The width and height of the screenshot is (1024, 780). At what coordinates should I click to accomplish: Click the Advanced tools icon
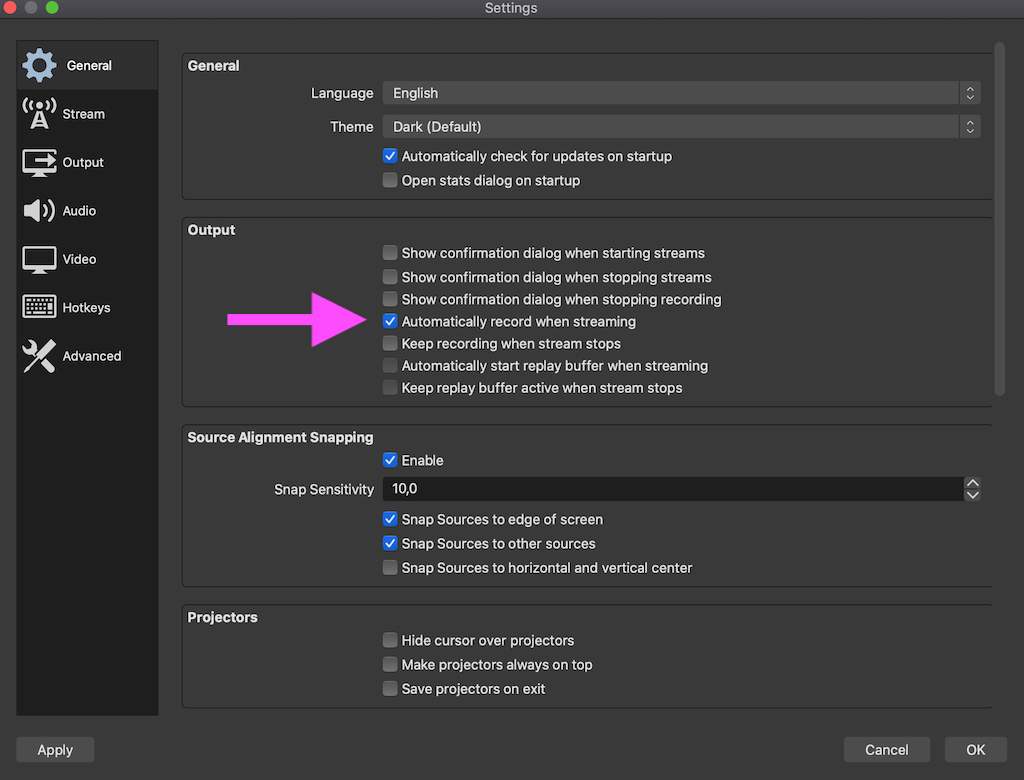coord(39,356)
